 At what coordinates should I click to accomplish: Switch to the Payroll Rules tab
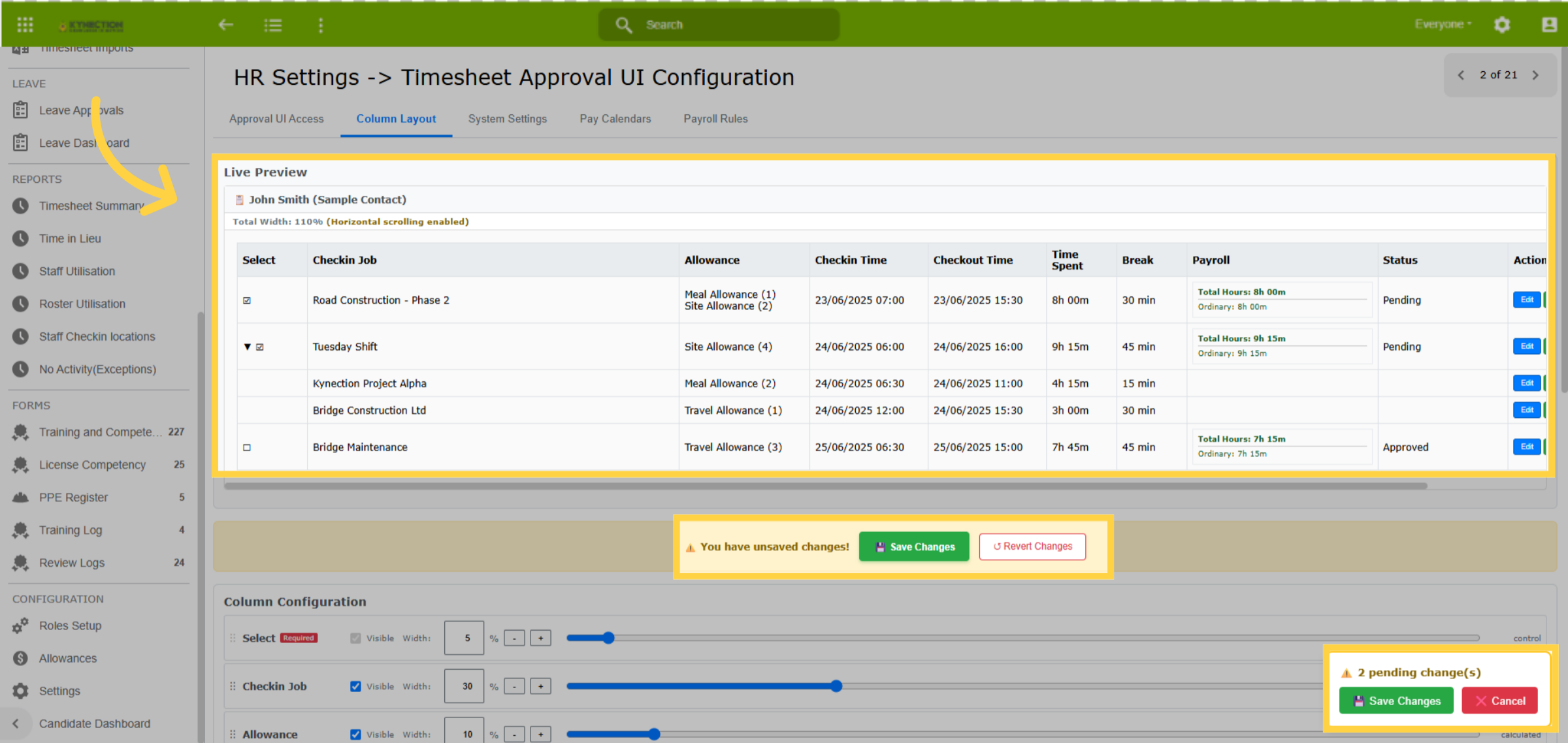(715, 119)
